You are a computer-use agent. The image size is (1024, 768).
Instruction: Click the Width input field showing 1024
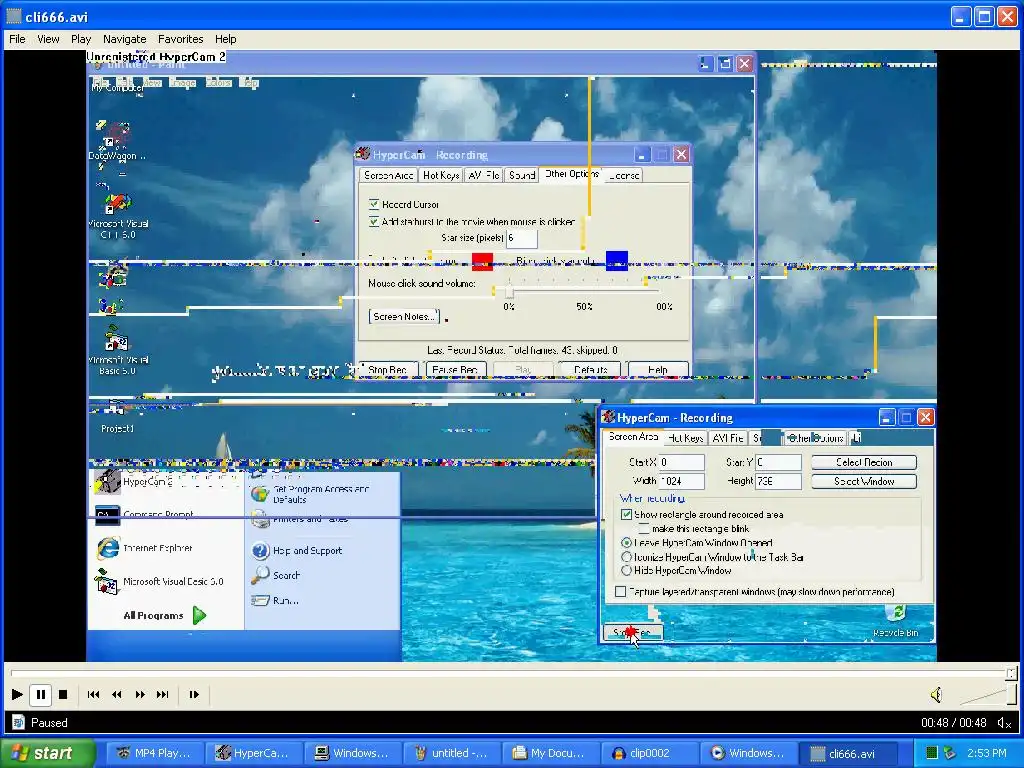[x=681, y=481]
